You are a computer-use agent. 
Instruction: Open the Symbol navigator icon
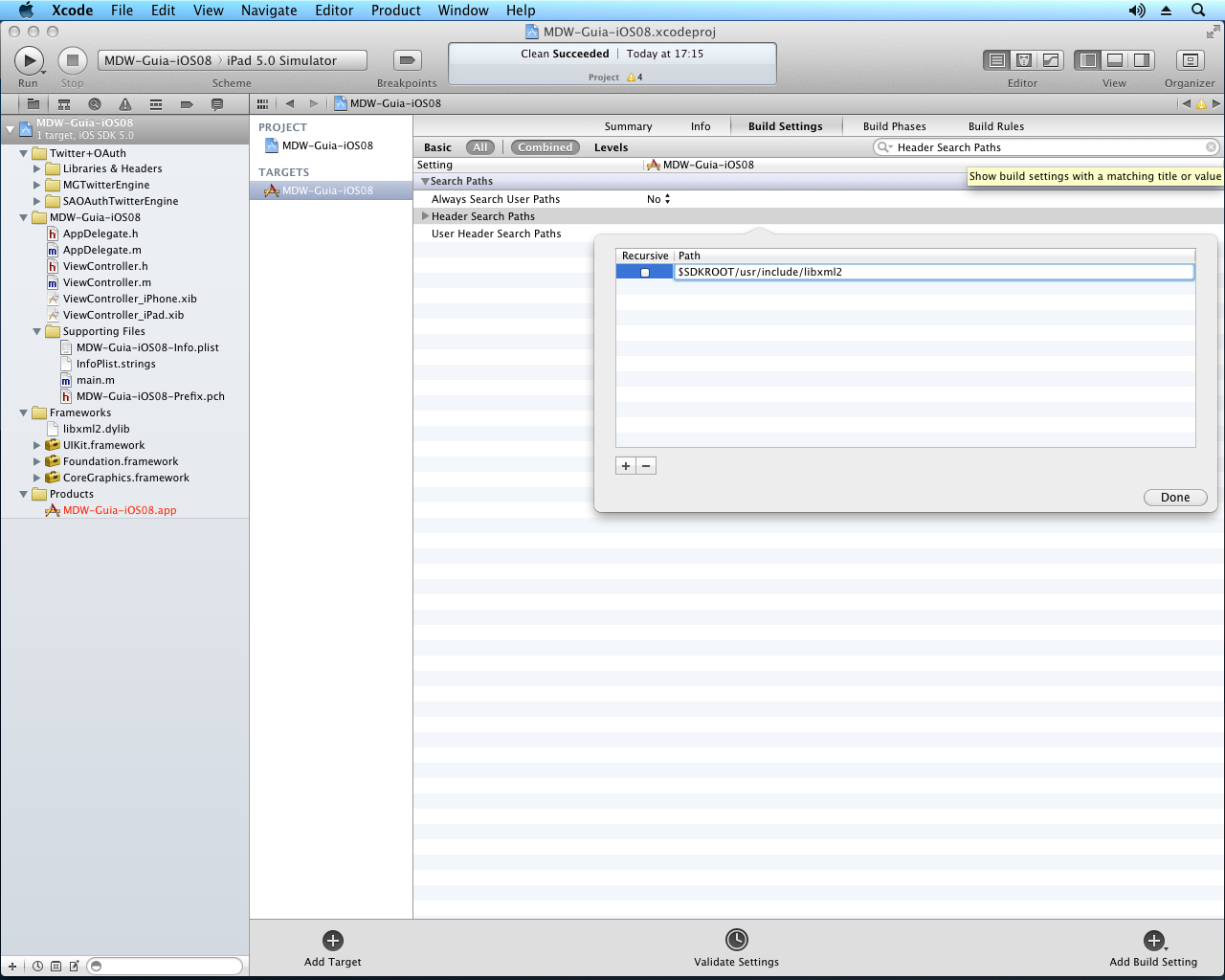[x=64, y=104]
